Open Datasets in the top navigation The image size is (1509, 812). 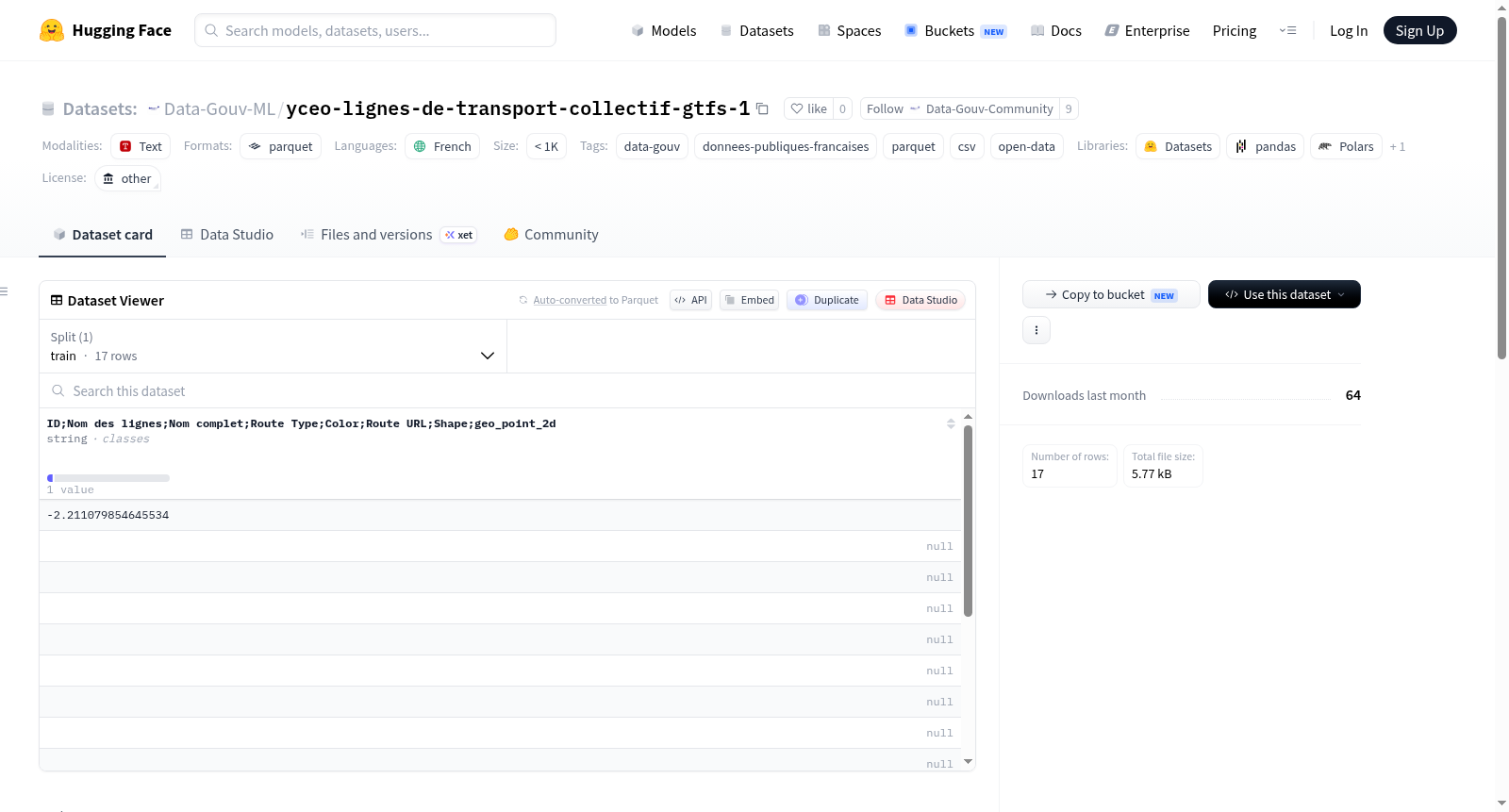click(756, 30)
